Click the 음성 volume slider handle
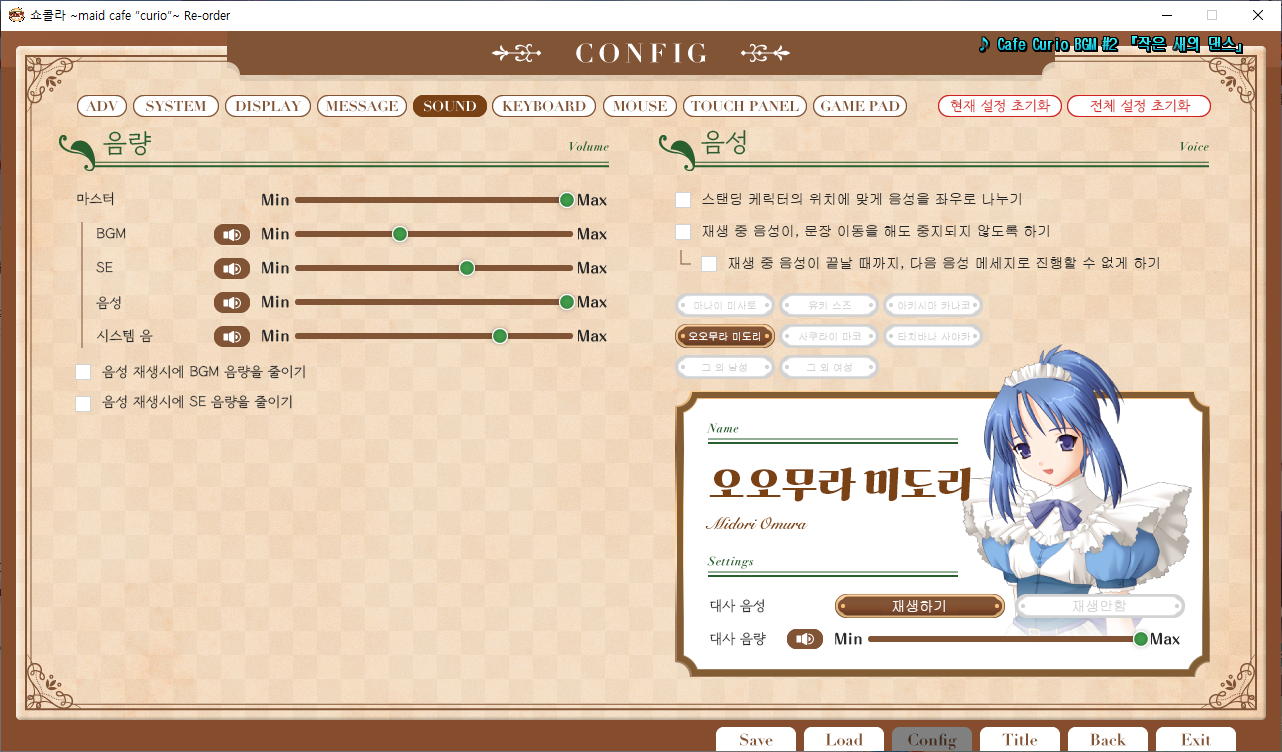Image resolution: width=1282 pixels, height=752 pixels. click(x=567, y=302)
